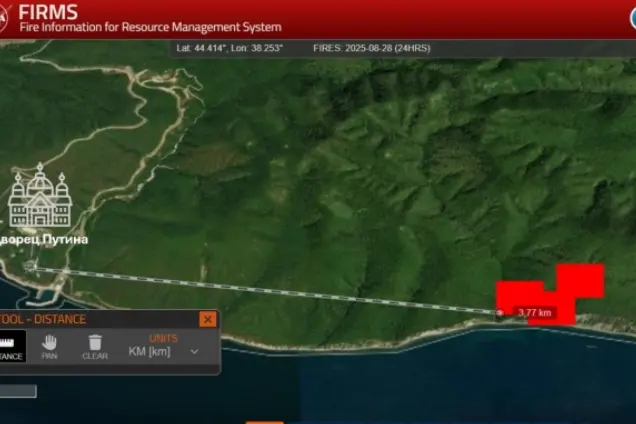Click the Дворец Путина map label
Screen dimensions: 636x424
click(44, 239)
